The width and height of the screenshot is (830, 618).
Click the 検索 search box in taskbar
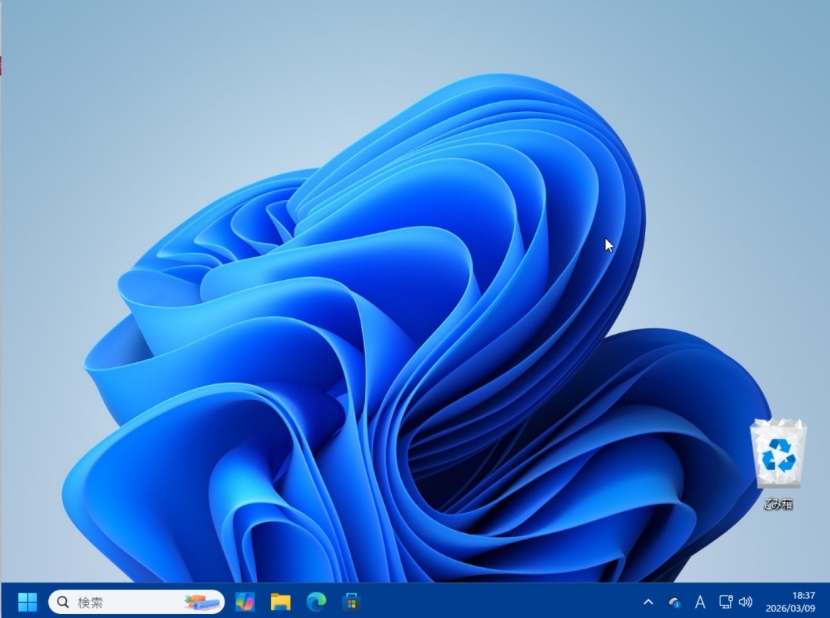(x=136, y=602)
